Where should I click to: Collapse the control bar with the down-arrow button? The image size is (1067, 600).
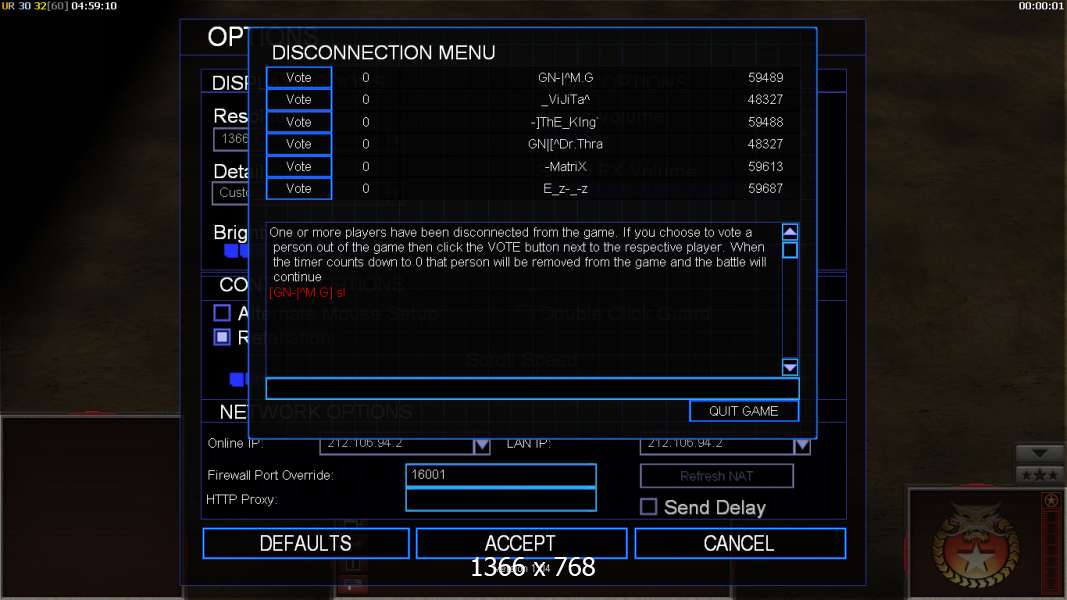(x=1039, y=454)
